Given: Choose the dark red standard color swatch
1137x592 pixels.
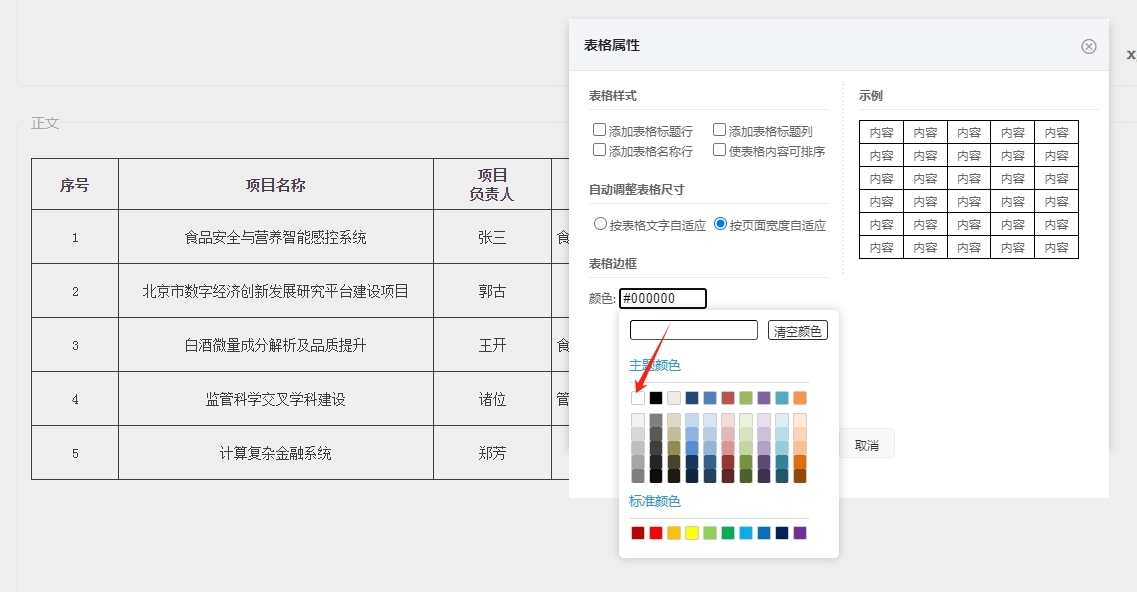Looking at the screenshot, I should [x=638, y=533].
